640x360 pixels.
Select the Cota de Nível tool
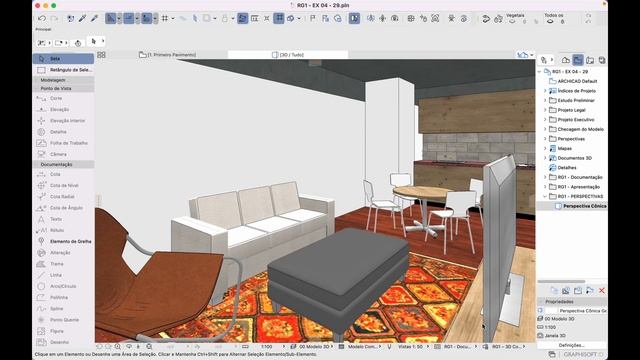63,185
